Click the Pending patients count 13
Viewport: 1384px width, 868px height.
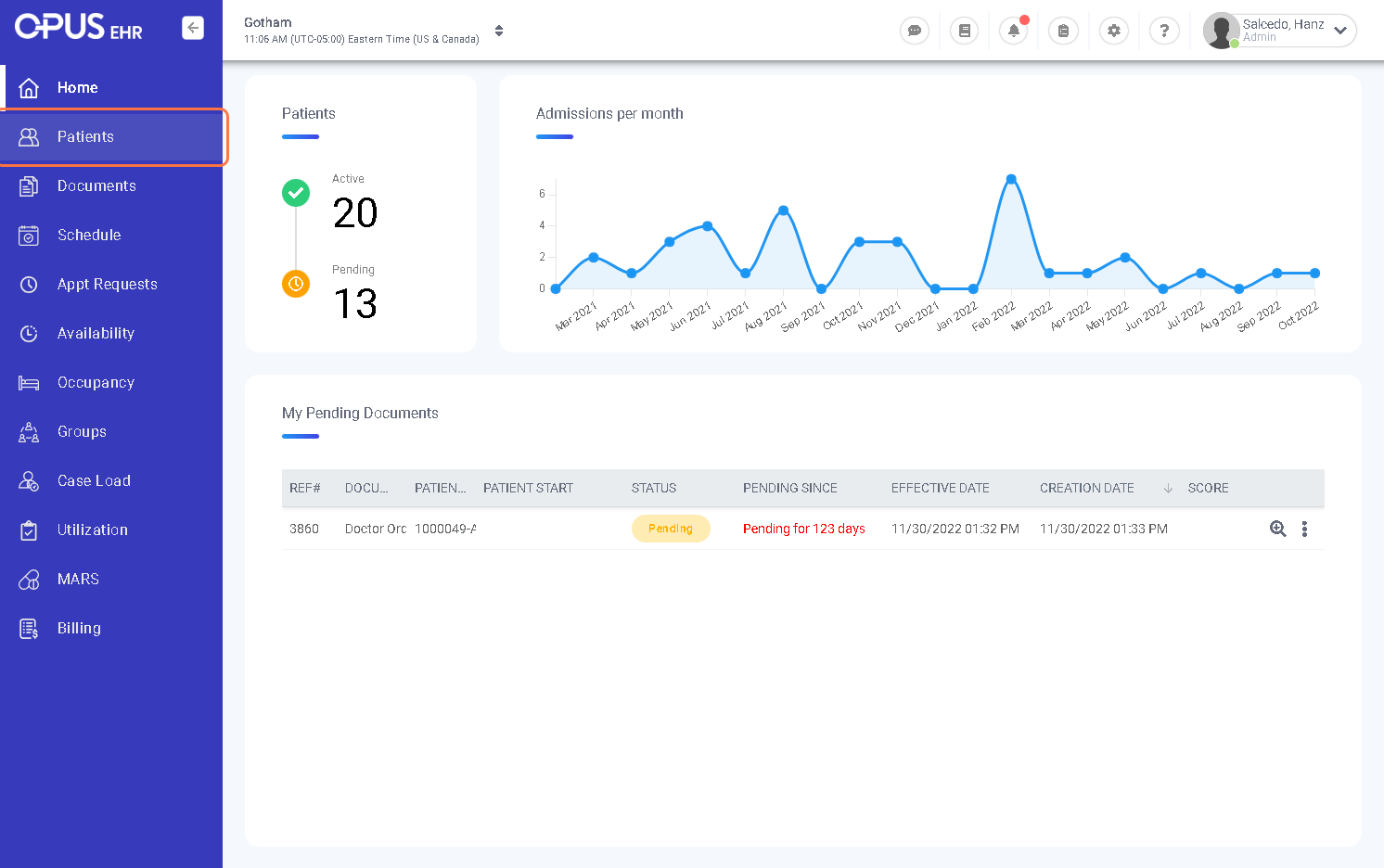coord(355,304)
